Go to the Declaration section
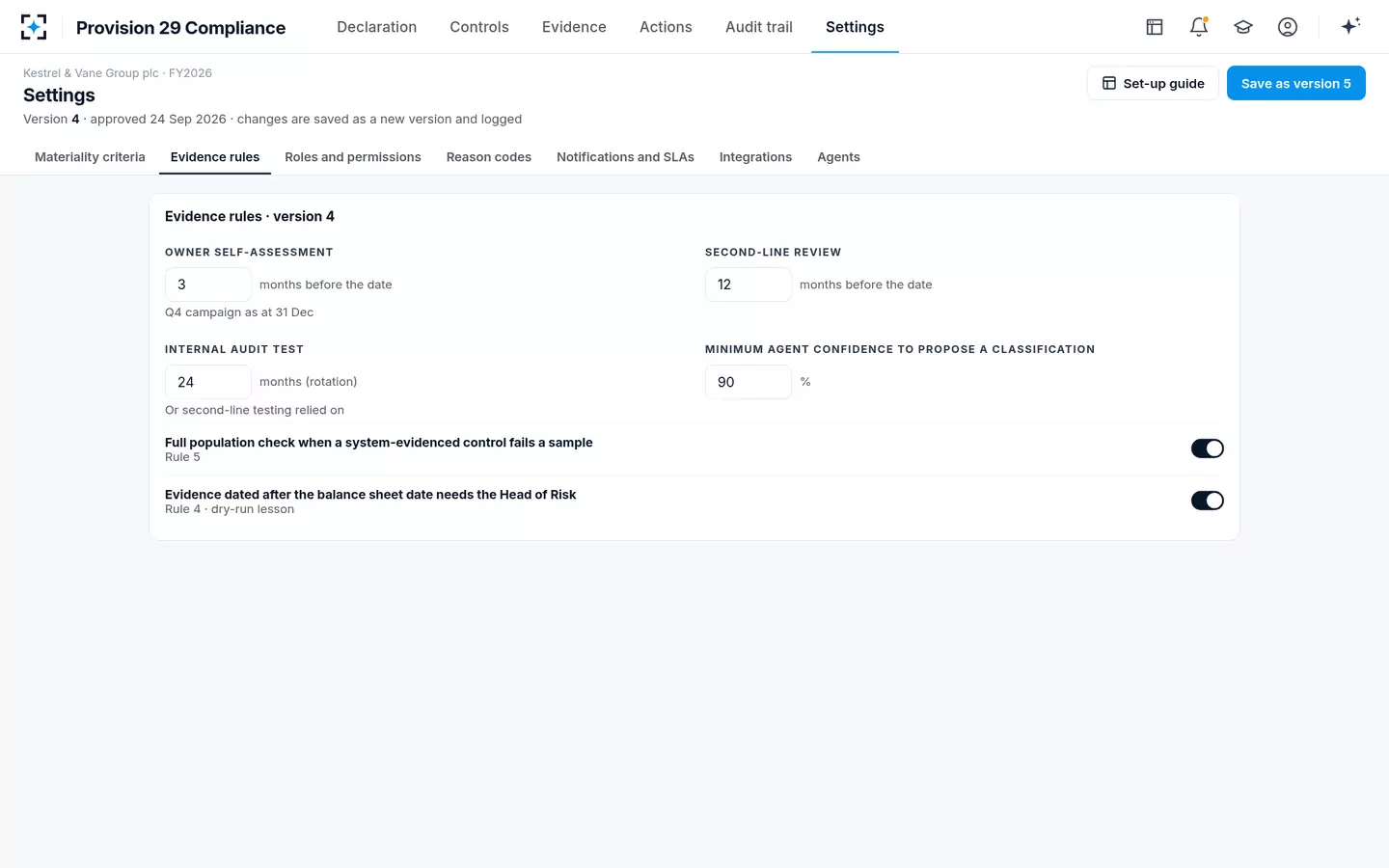Screen dimensions: 1389x868 [376, 27]
